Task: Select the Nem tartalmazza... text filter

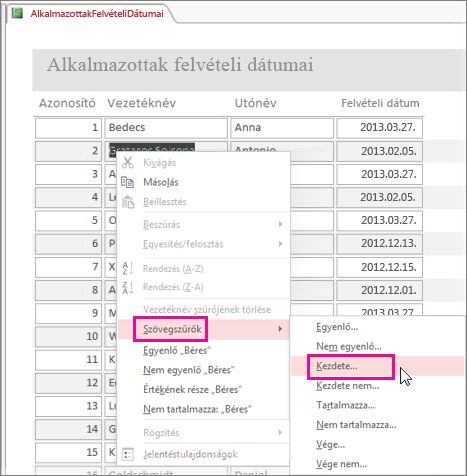Action: (377, 425)
